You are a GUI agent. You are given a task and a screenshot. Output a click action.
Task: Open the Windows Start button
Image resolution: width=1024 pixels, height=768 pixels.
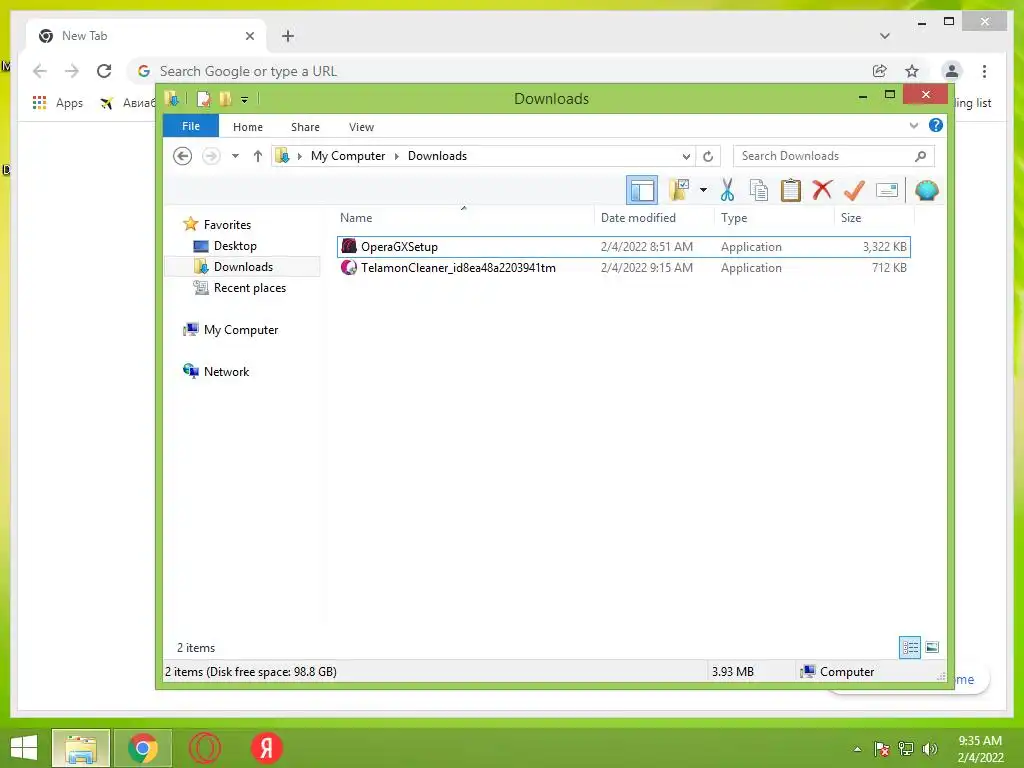click(24, 748)
